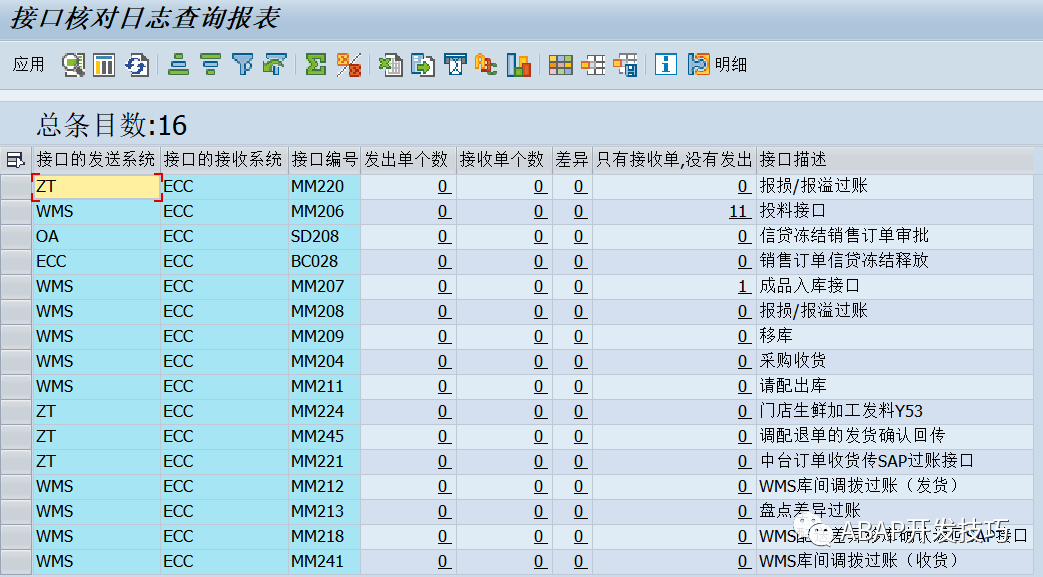1043x577 pixels.
Task: Click the Local file export icon
Action: [x=422, y=65]
